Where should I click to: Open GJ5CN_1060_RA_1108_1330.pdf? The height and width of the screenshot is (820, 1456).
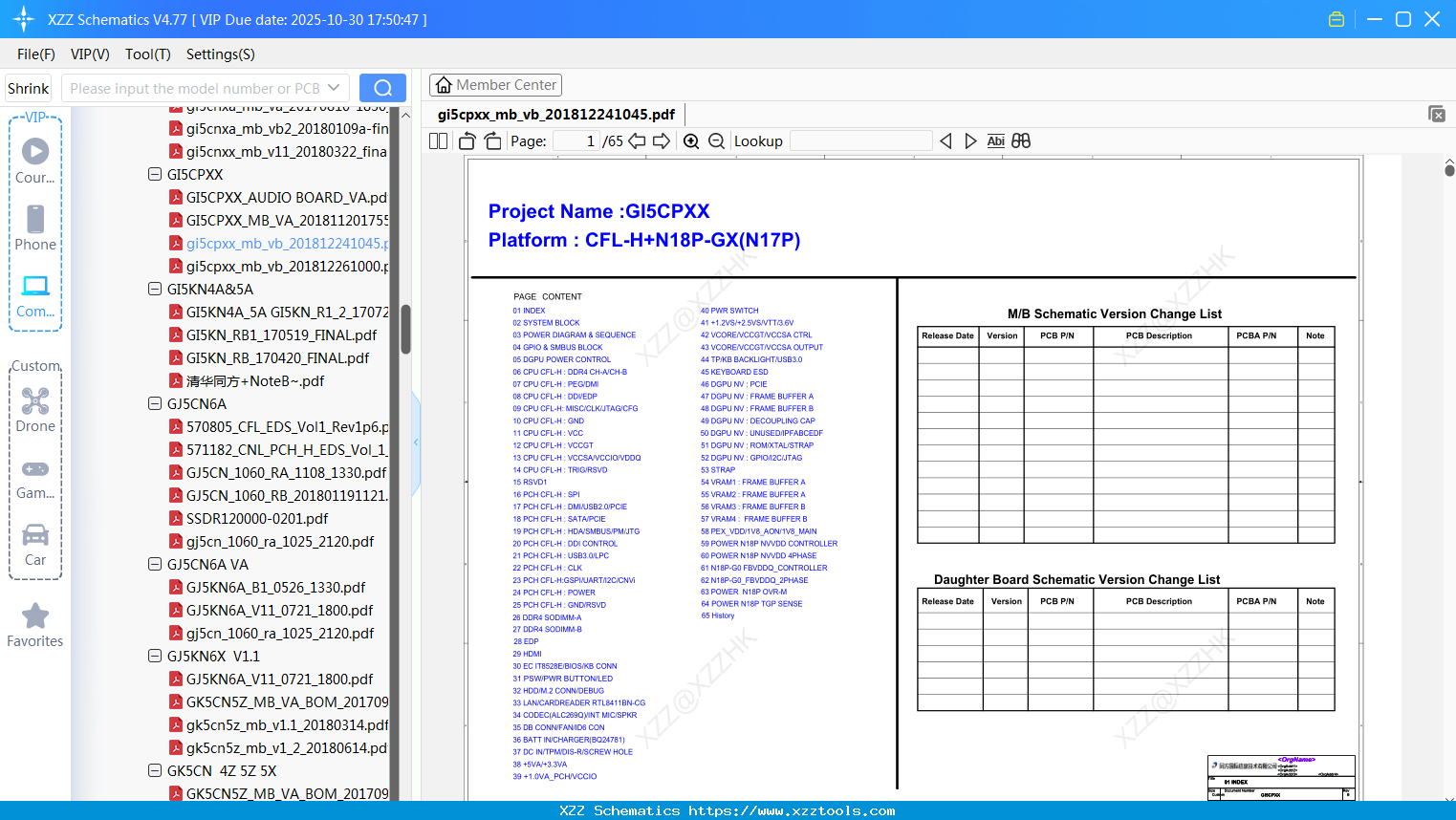[287, 473]
